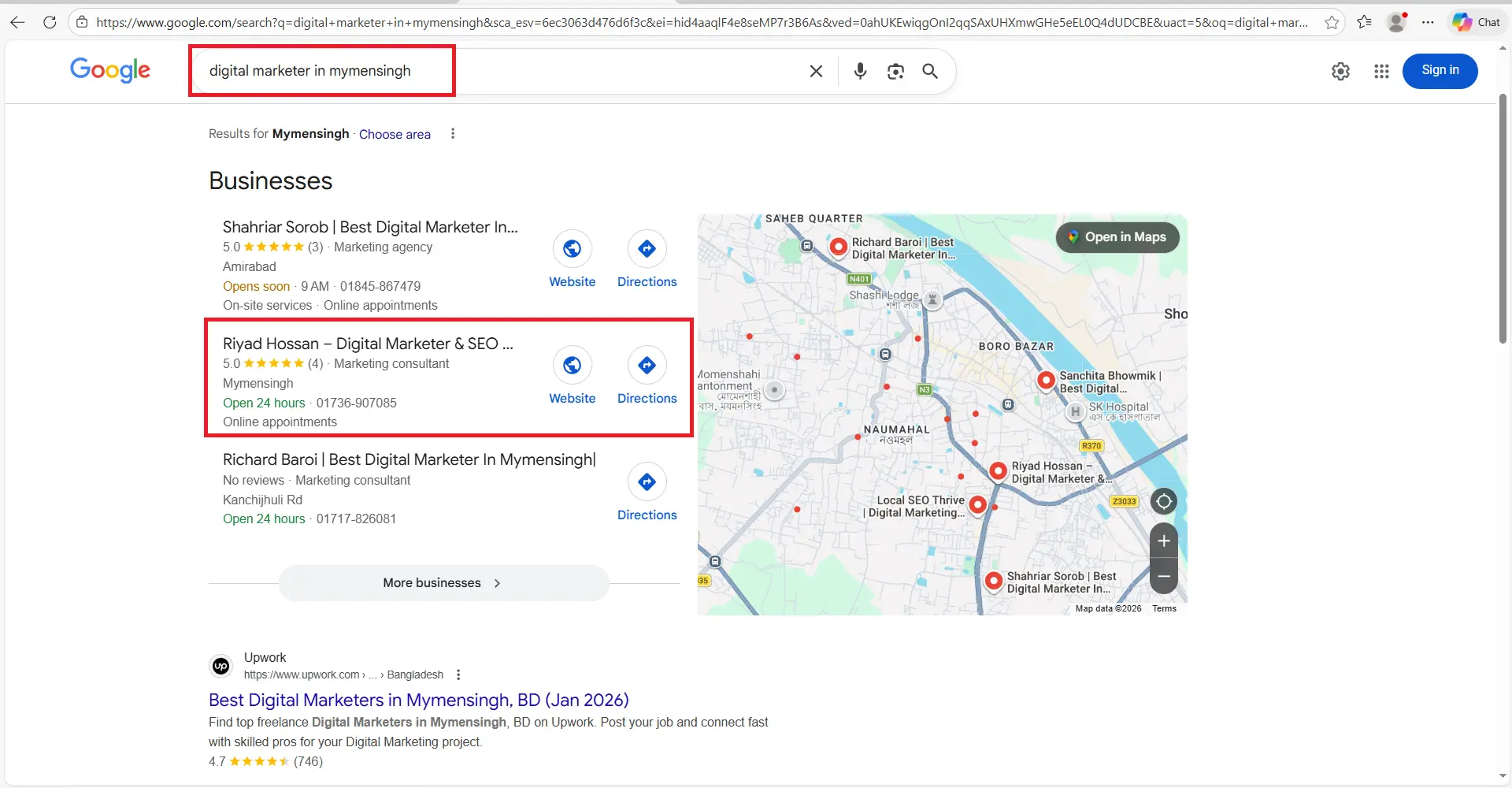This screenshot has width=1512, height=788.
Task: Open Copilot from the browser toolbar
Action: pyautogui.click(x=1462, y=21)
